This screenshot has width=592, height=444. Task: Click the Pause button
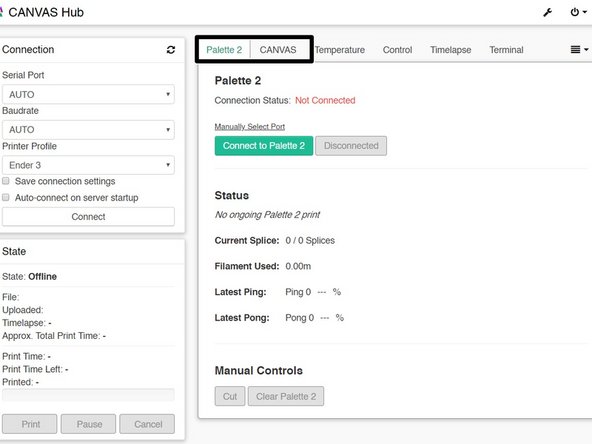pos(89,424)
